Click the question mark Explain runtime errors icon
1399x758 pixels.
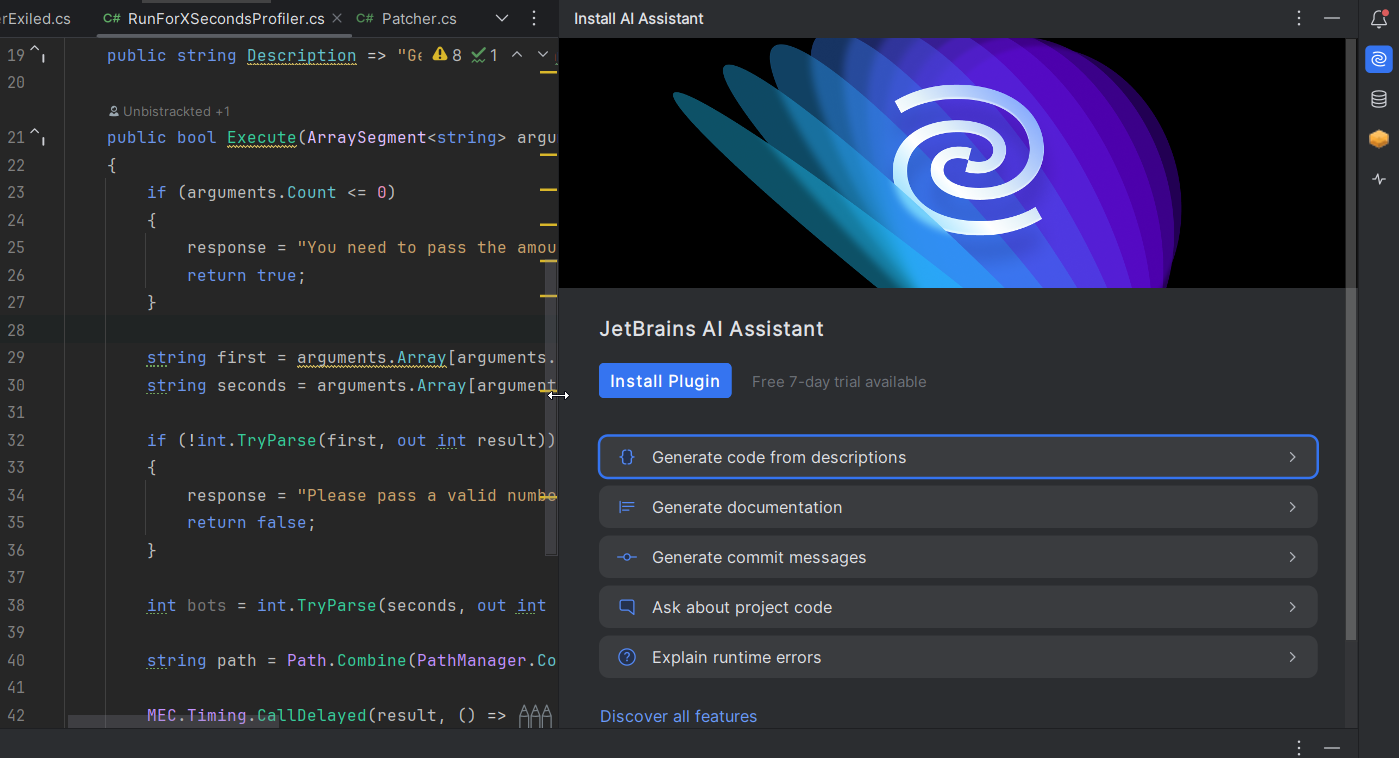(627, 657)
